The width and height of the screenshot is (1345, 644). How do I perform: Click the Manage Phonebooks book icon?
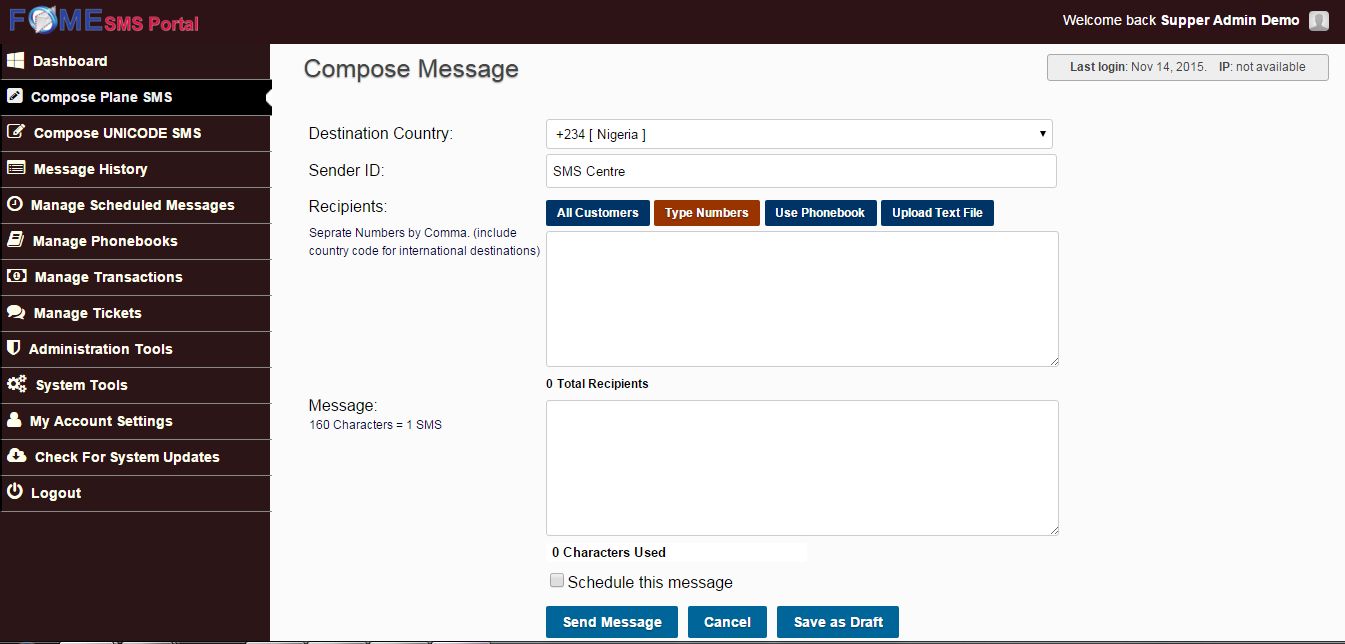pyautogui.click(x=15, y=240)
